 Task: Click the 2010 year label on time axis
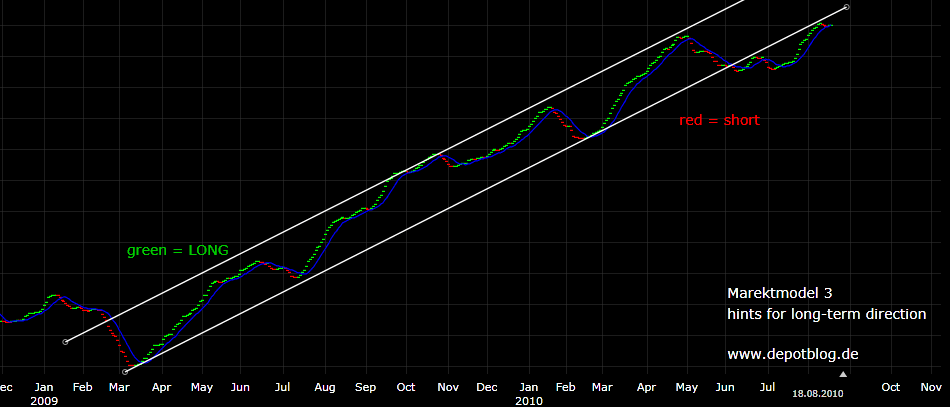tap(530, 400)
